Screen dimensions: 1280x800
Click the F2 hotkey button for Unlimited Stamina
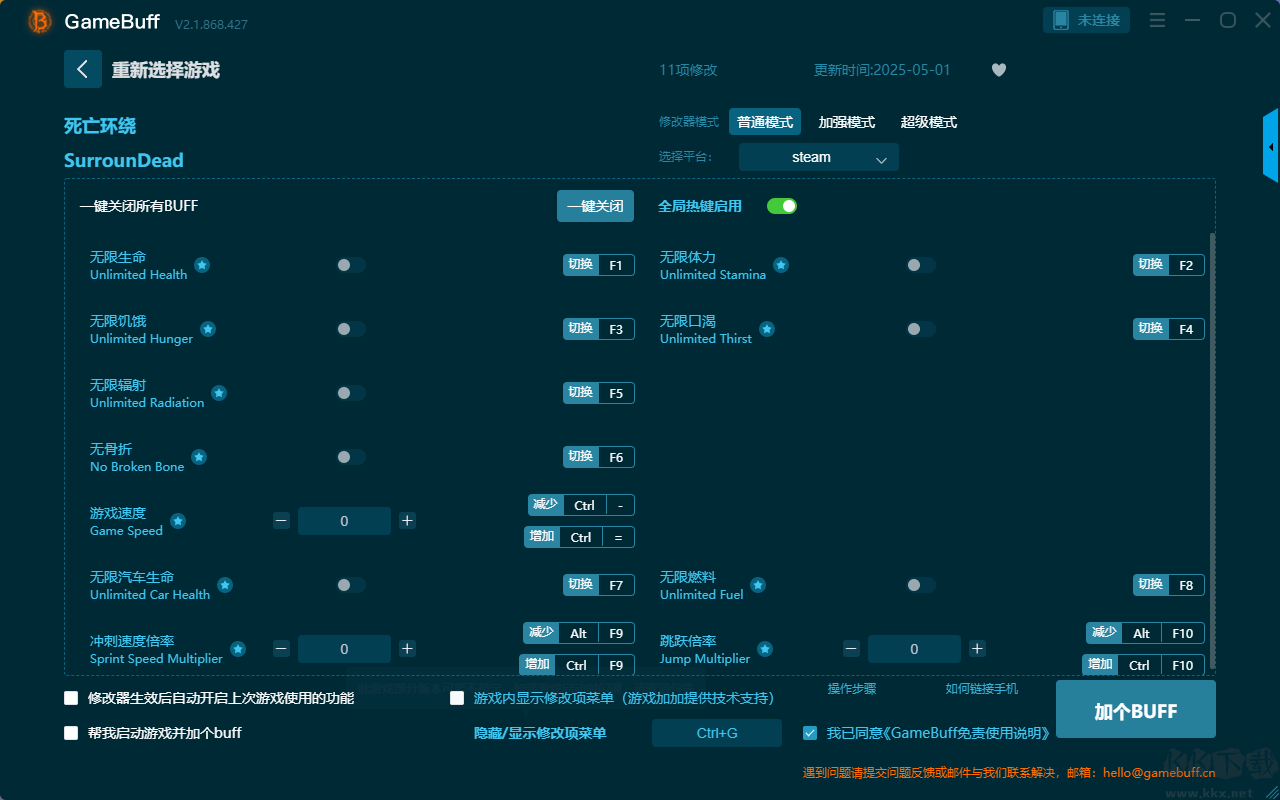pyautogui.click(x=1169, y=265)
